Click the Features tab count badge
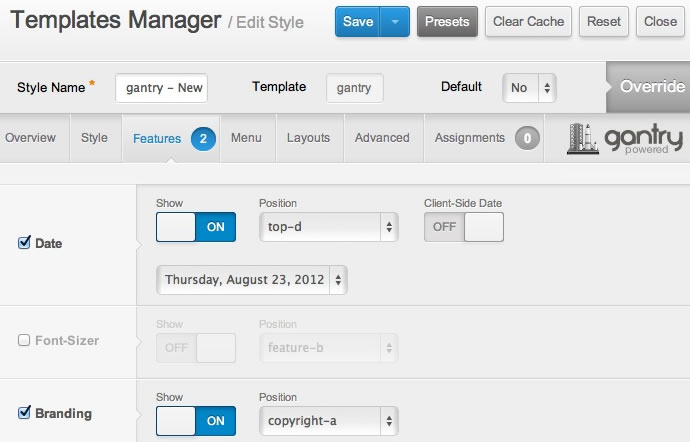This screenshot has width=690, height=442. [x=202, y=139]
